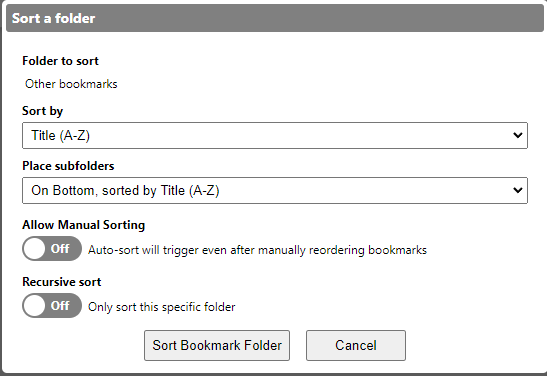
Task: Open the Sort by dropdown
Action: [275, 135]
